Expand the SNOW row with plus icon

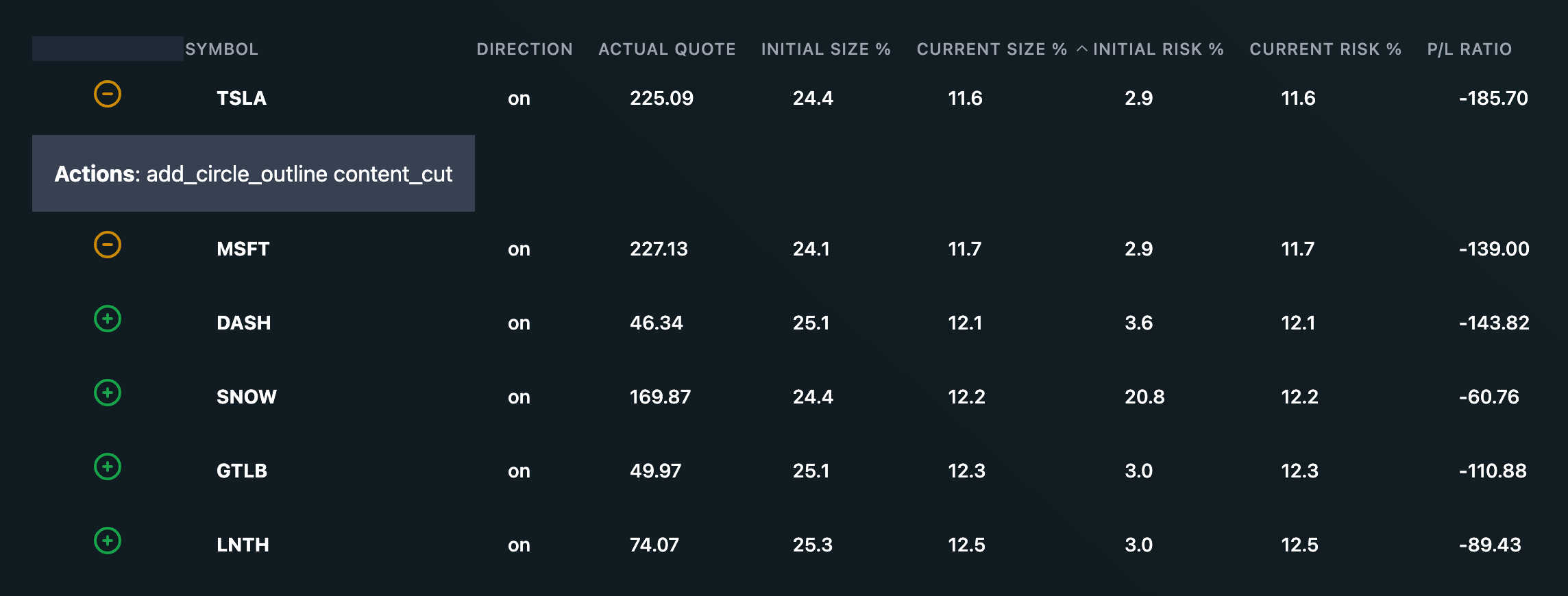(108, 393)
